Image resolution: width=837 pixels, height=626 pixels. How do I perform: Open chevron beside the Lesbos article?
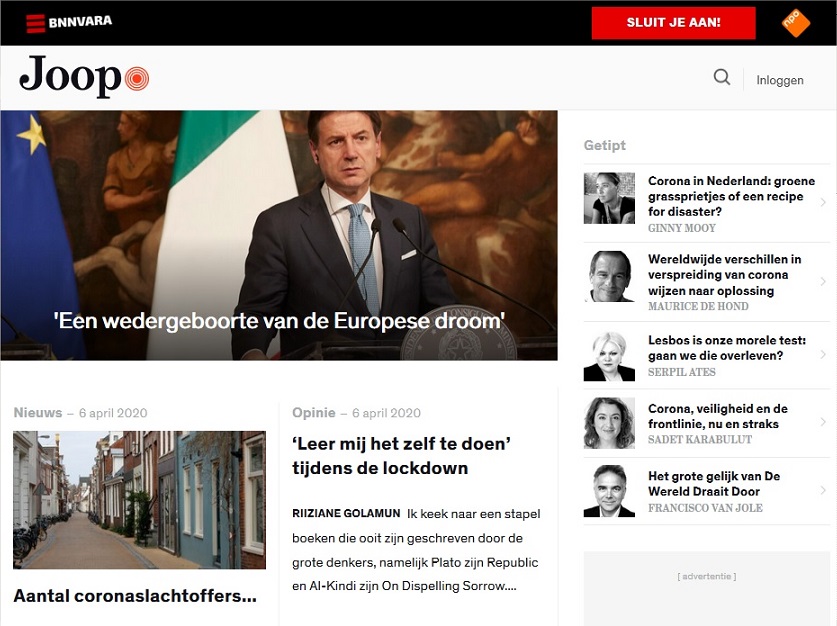823,354
